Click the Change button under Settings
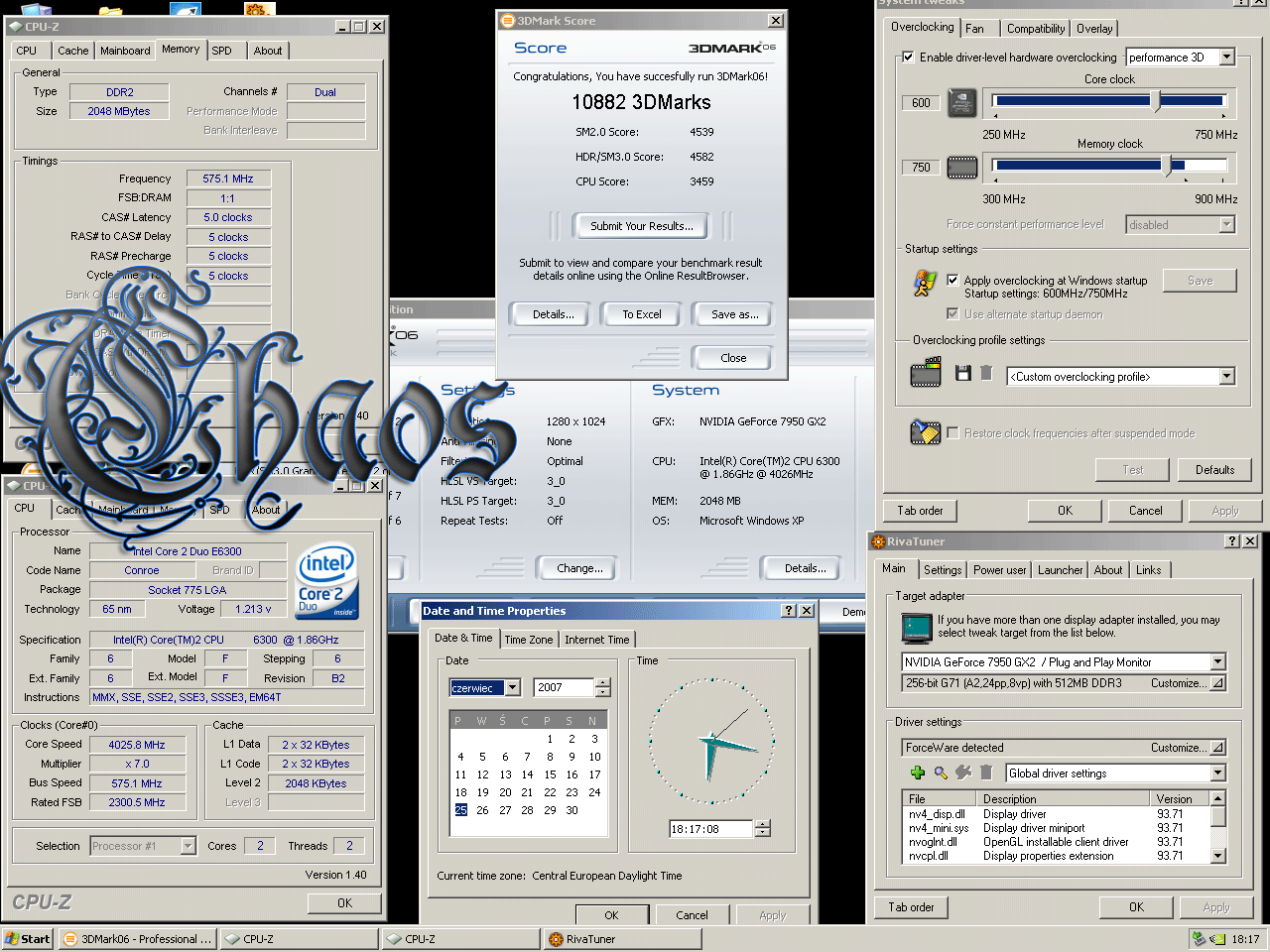Screen dimensions: 1270x952 579,568
